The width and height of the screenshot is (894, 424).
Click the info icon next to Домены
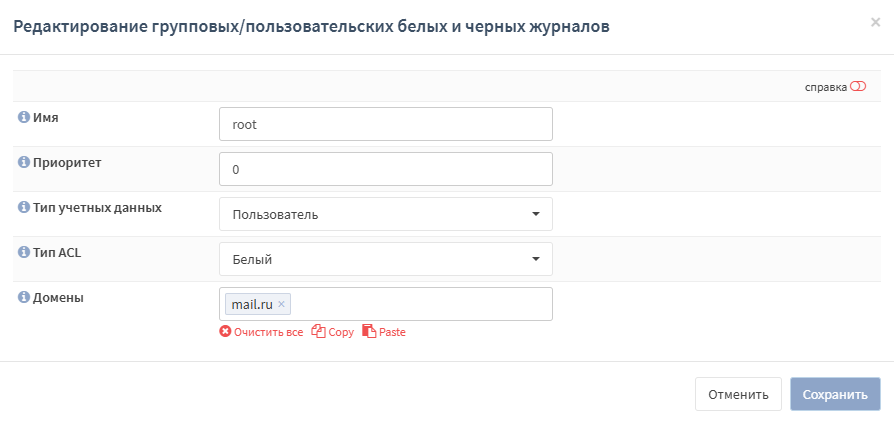[x=24, y=297]
